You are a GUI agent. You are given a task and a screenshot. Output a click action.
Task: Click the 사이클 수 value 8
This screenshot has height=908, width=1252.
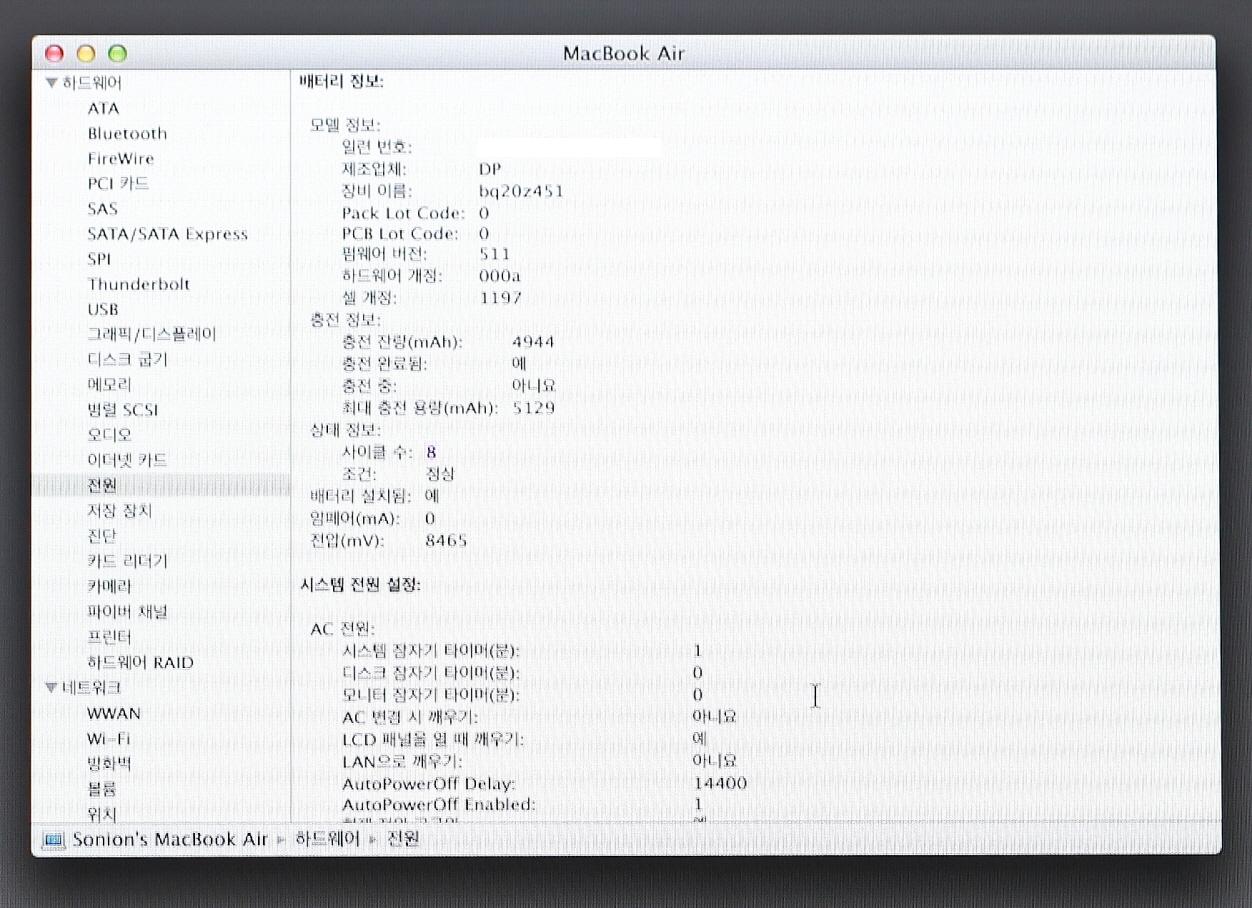[430, 452]
